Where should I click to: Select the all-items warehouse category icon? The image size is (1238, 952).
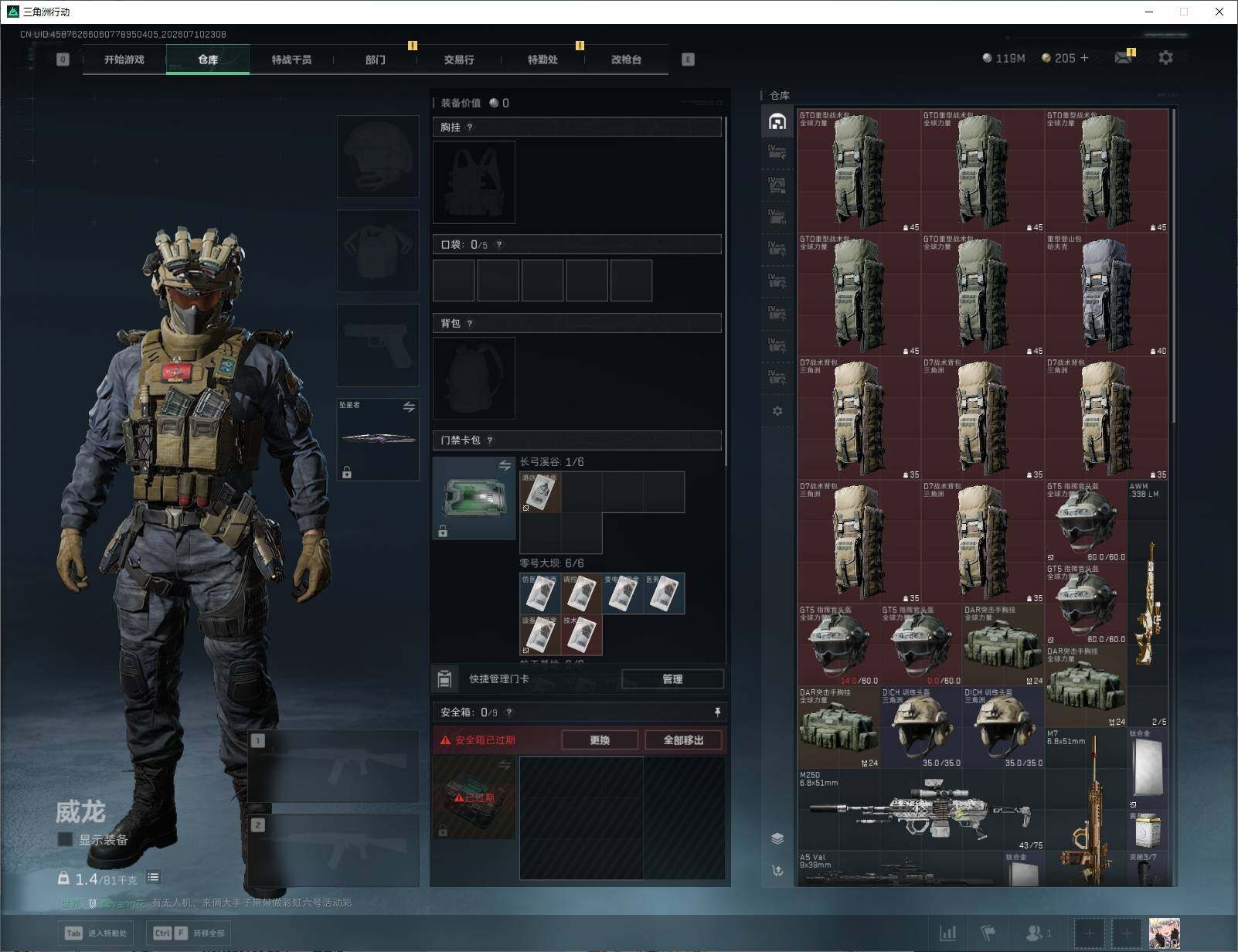(777, 121)
